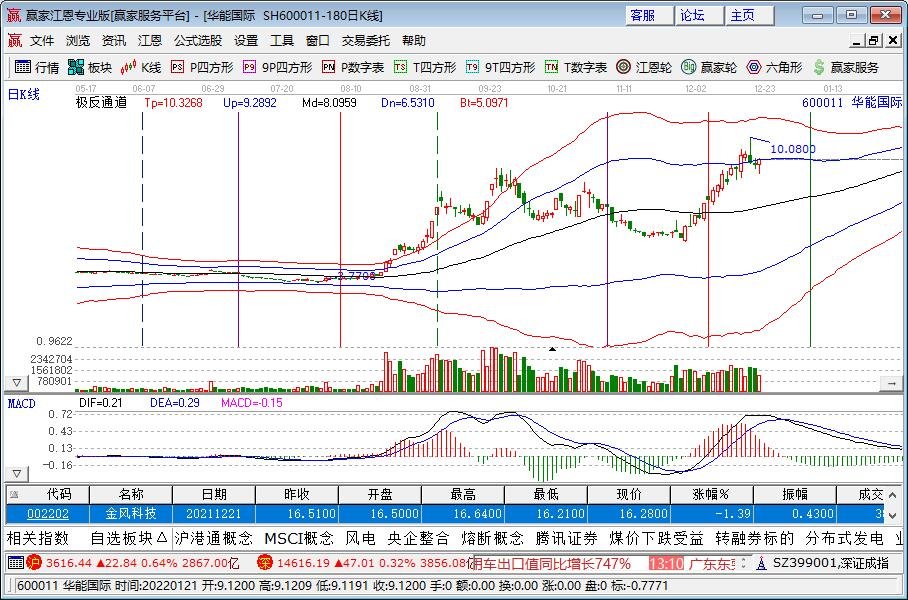Viewport: 908px width, 600px height.
Task: Click the MACD indicator label
Action: pos(21,403)
